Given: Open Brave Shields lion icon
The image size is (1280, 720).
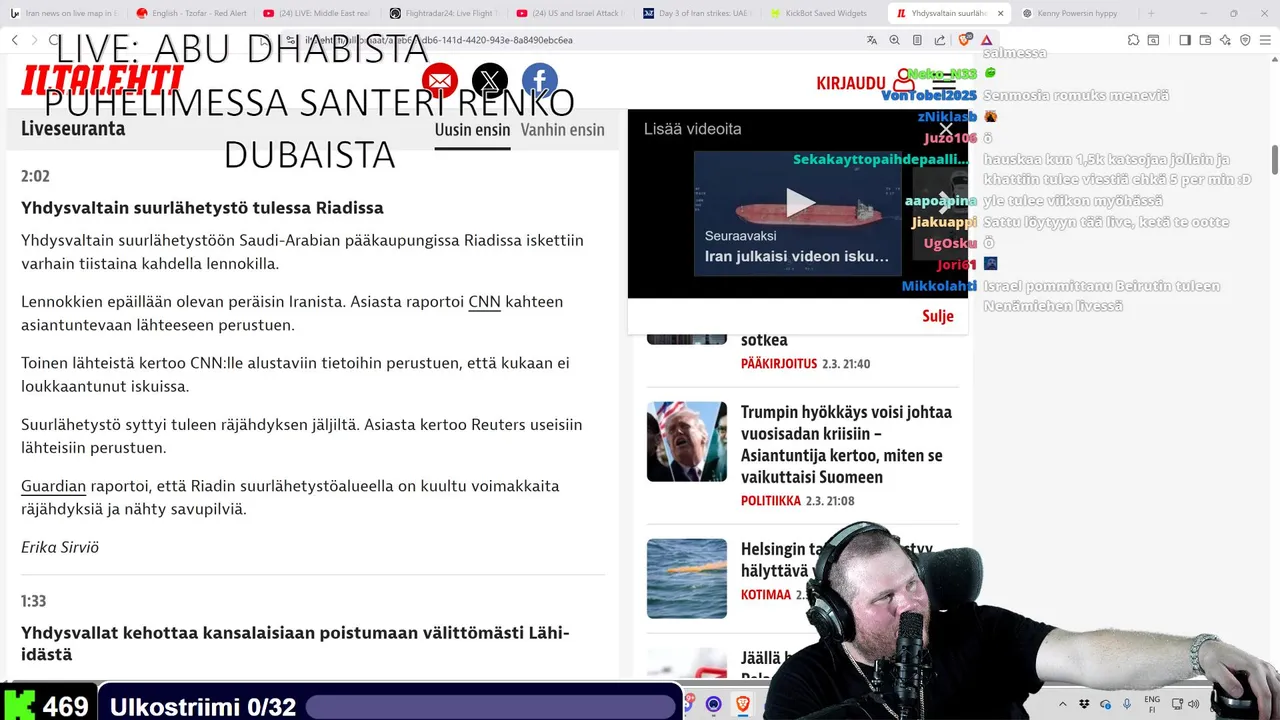Looking at the screenshot, I should 965,40.
